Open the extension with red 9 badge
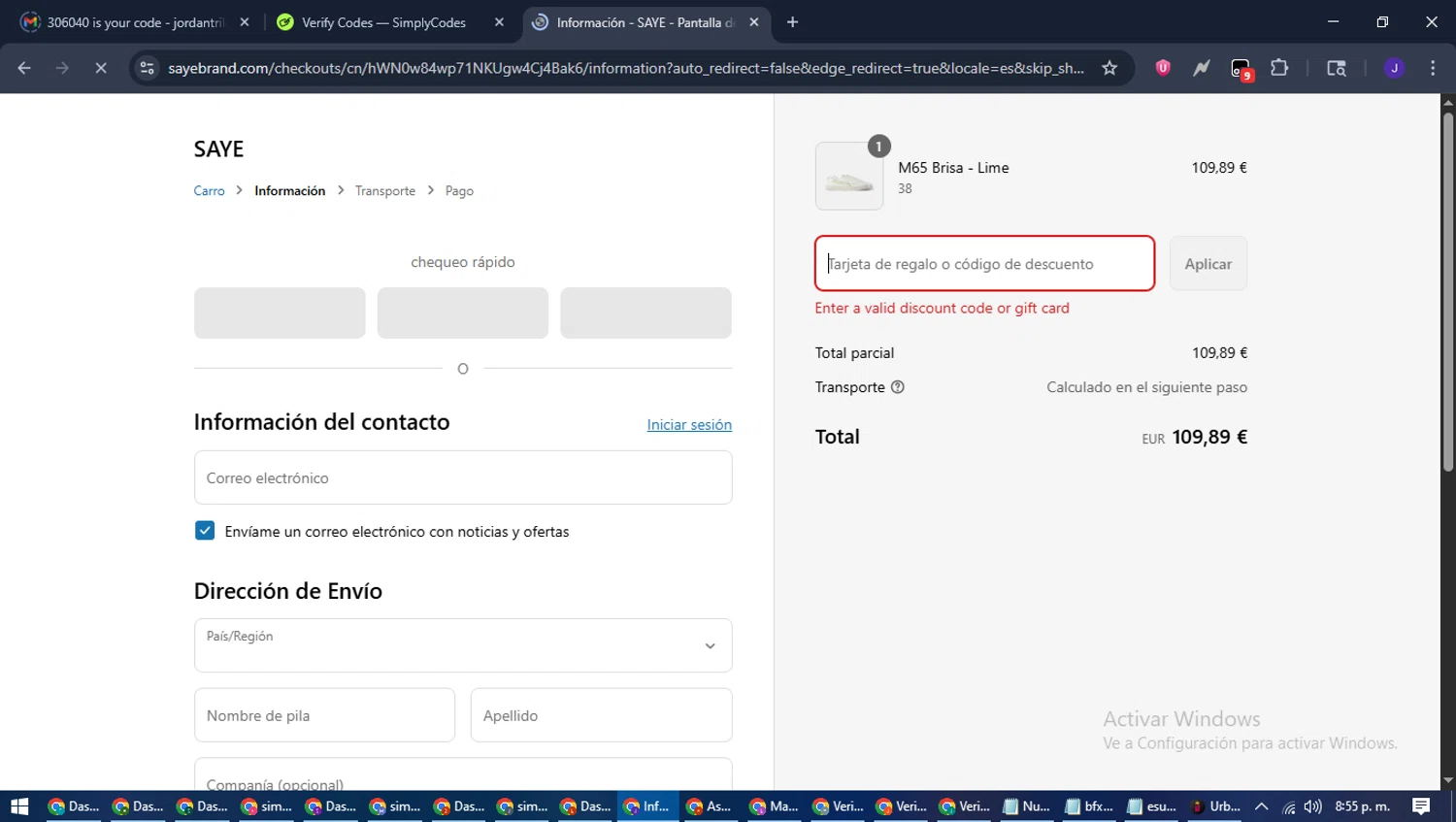 coord(1241,69)
